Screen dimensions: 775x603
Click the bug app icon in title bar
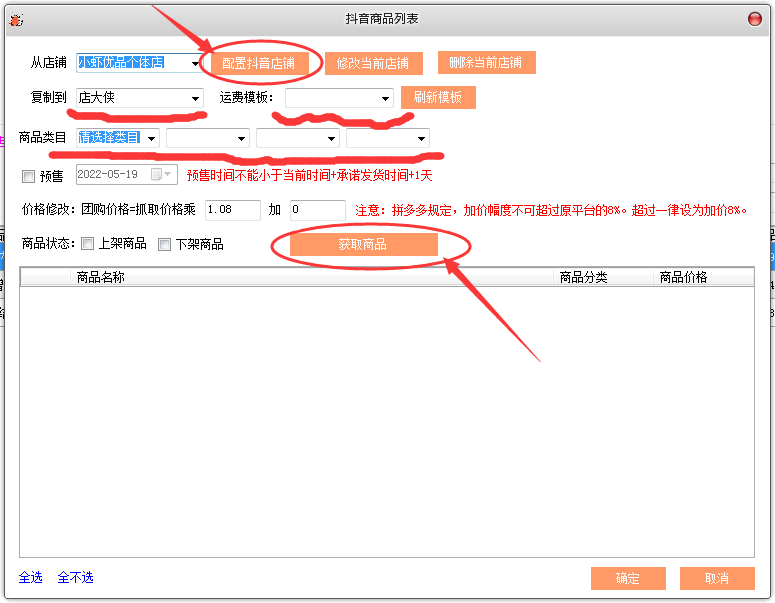(17, 20)
